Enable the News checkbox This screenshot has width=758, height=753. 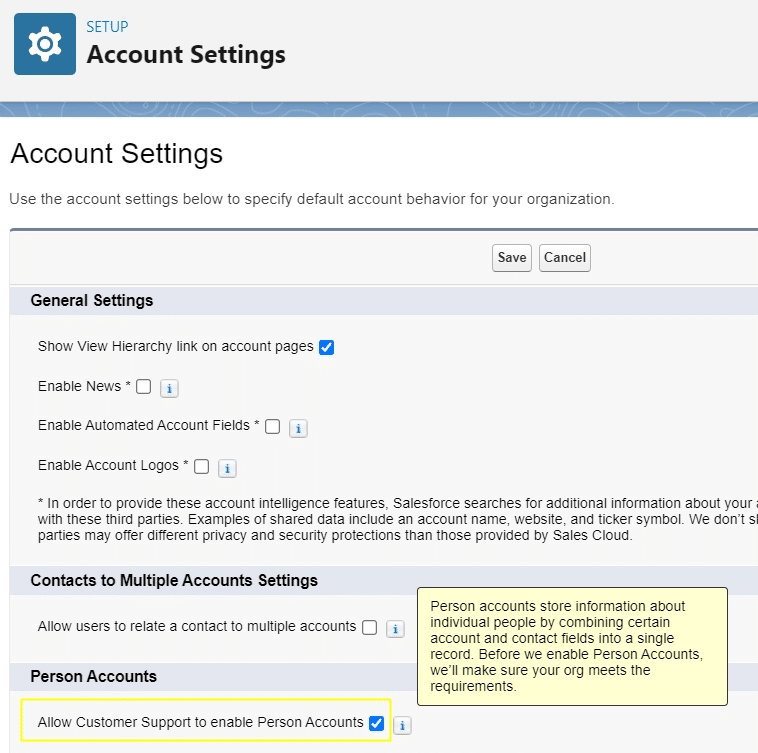(144, 387)
